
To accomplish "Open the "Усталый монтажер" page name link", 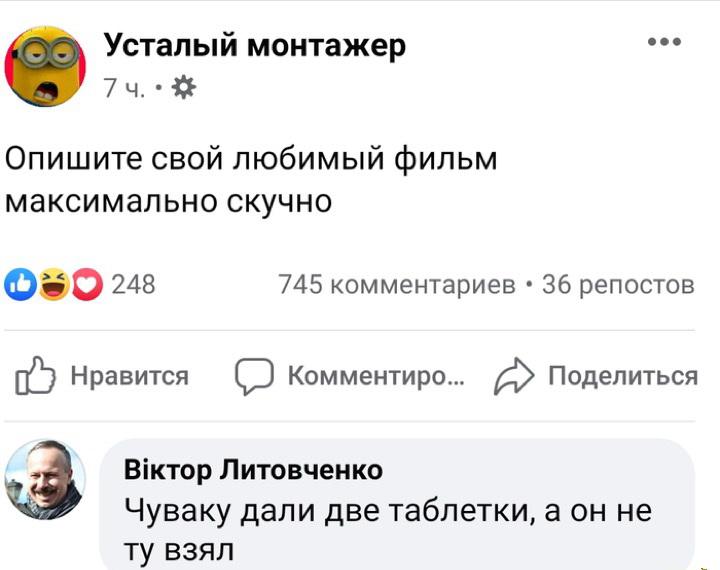I will 255,45.
